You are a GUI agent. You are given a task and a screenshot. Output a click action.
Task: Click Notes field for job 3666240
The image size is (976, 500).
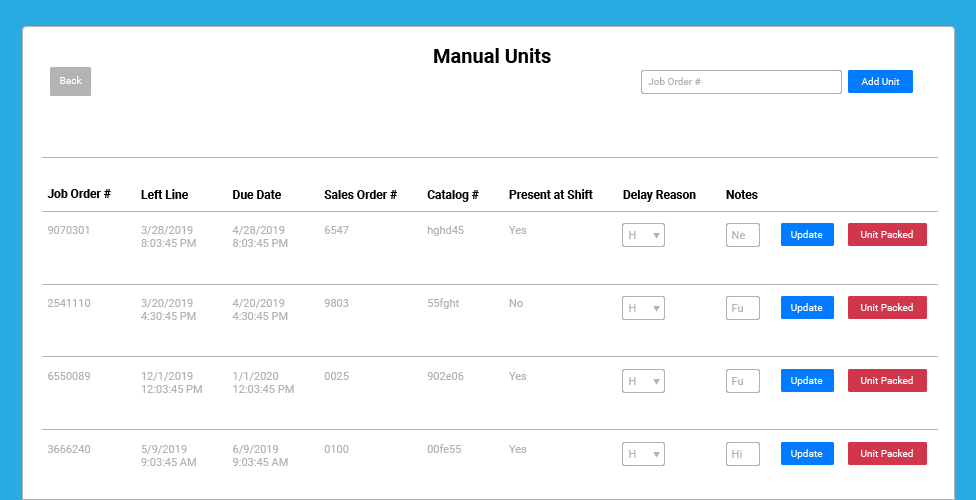tap(743, 454)
